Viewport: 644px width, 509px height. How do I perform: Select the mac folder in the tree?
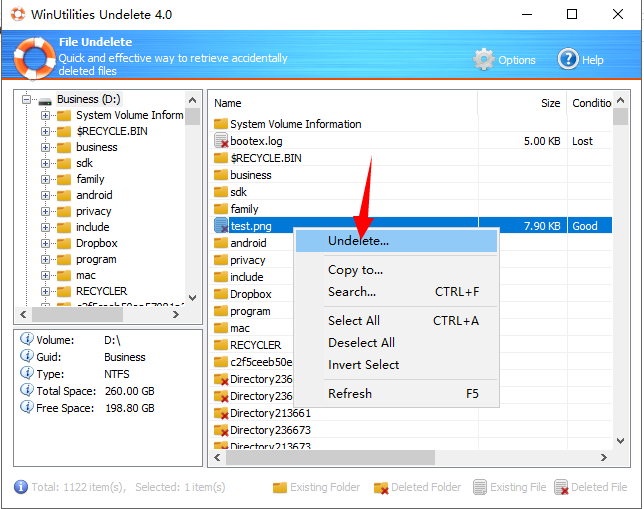pos(85,276)
